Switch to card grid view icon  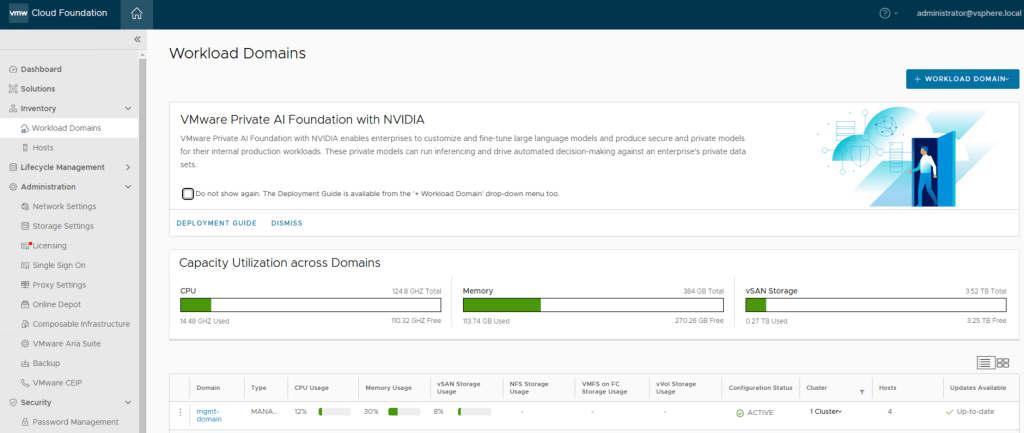click(1003, 363)
